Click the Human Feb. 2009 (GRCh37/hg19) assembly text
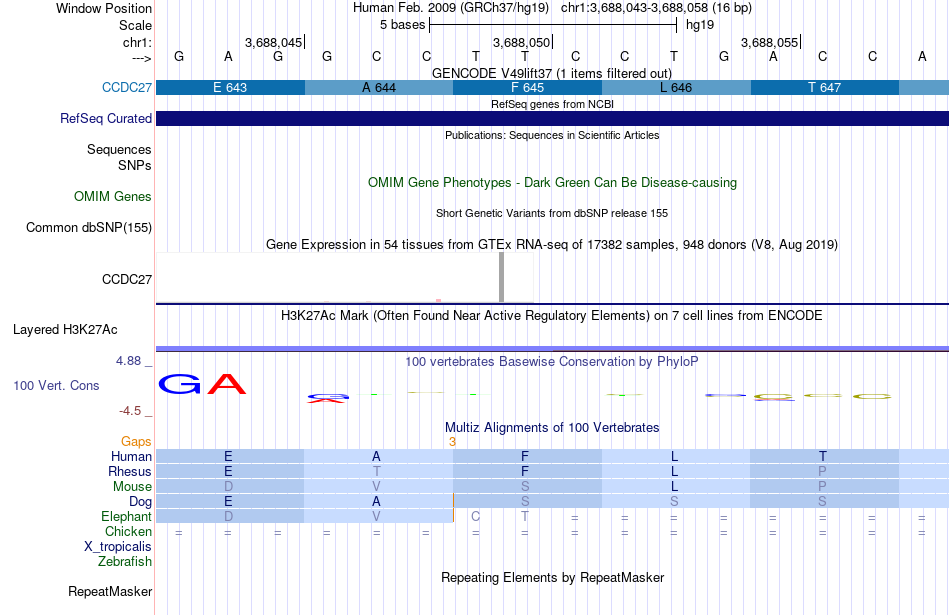 pyautogui.click(x=451, y=8)
